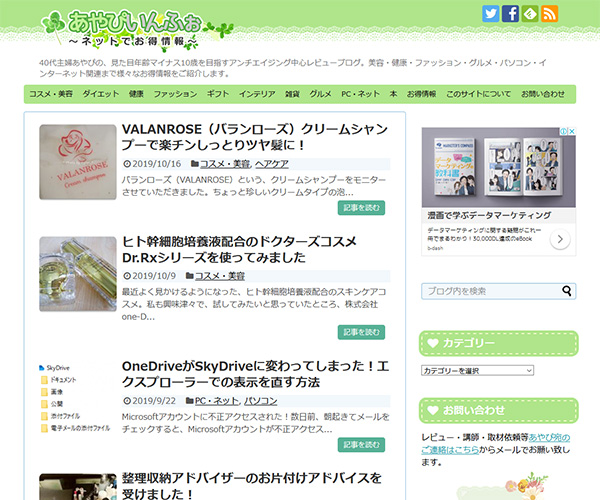
Task: Click the 2019/10/9 post date
Action: [x=154, y=276]
